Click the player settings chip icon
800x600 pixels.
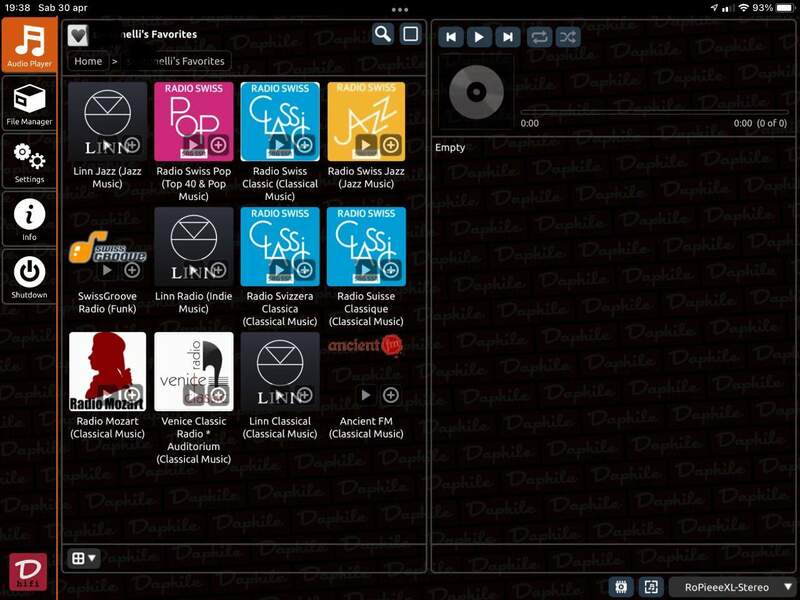620,587
